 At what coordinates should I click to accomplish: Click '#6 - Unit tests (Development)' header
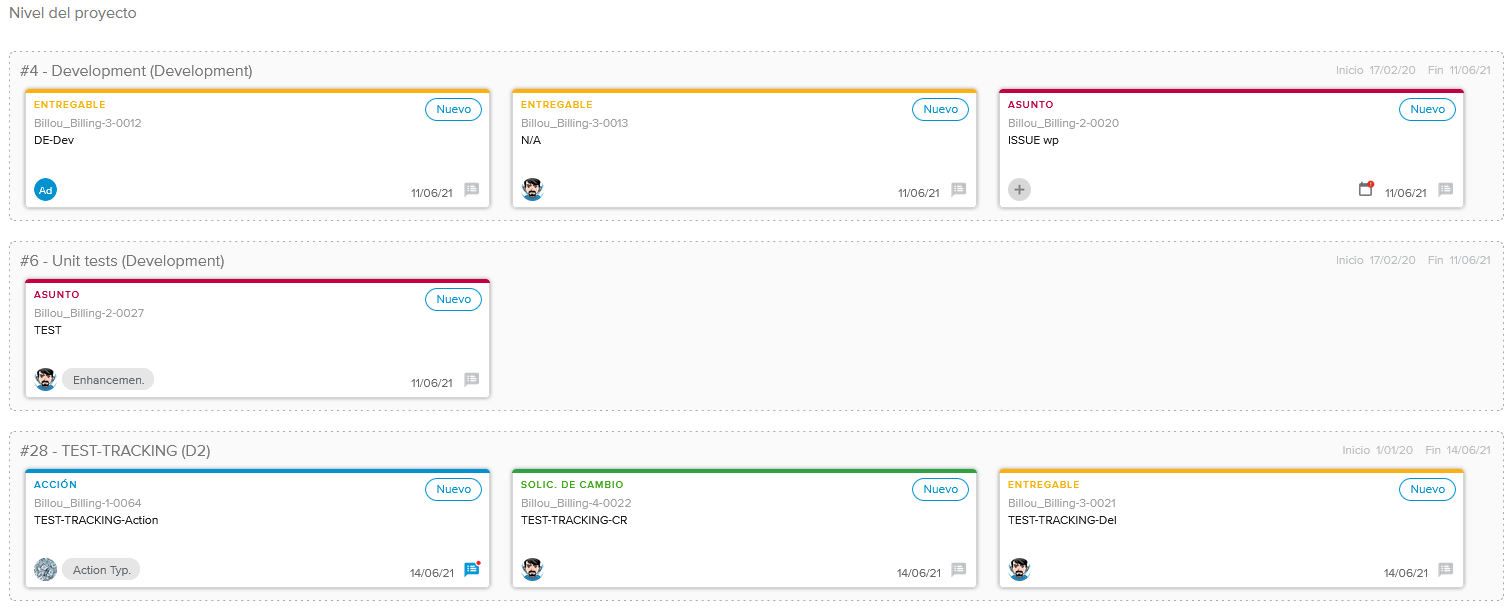pyautogui.click(x=122, y=261)
